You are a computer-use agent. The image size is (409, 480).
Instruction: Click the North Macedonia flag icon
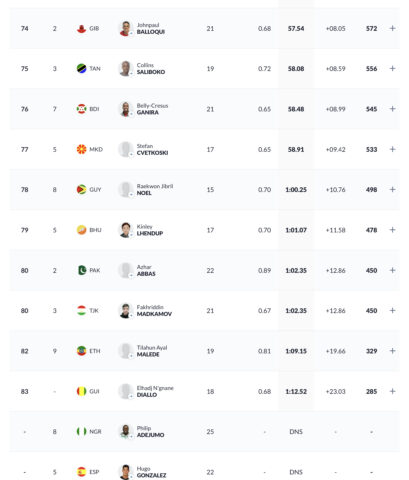(x=82, y=149)
